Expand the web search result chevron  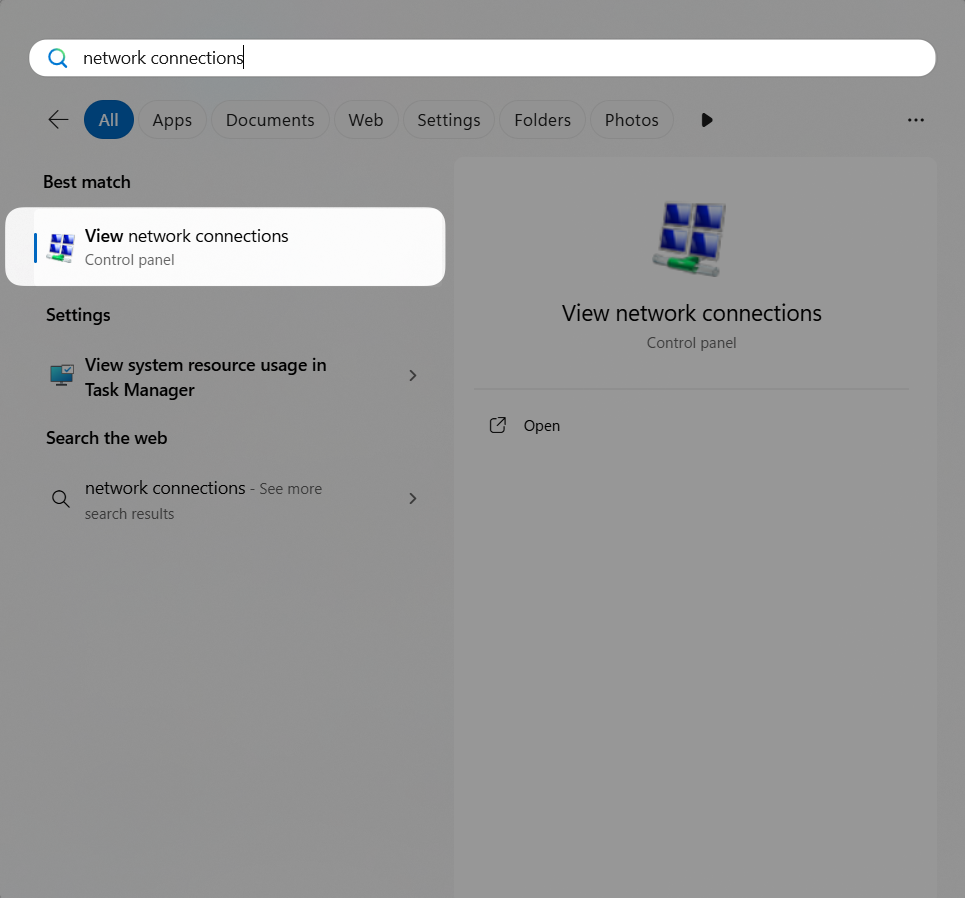click(x=412, y=499)
